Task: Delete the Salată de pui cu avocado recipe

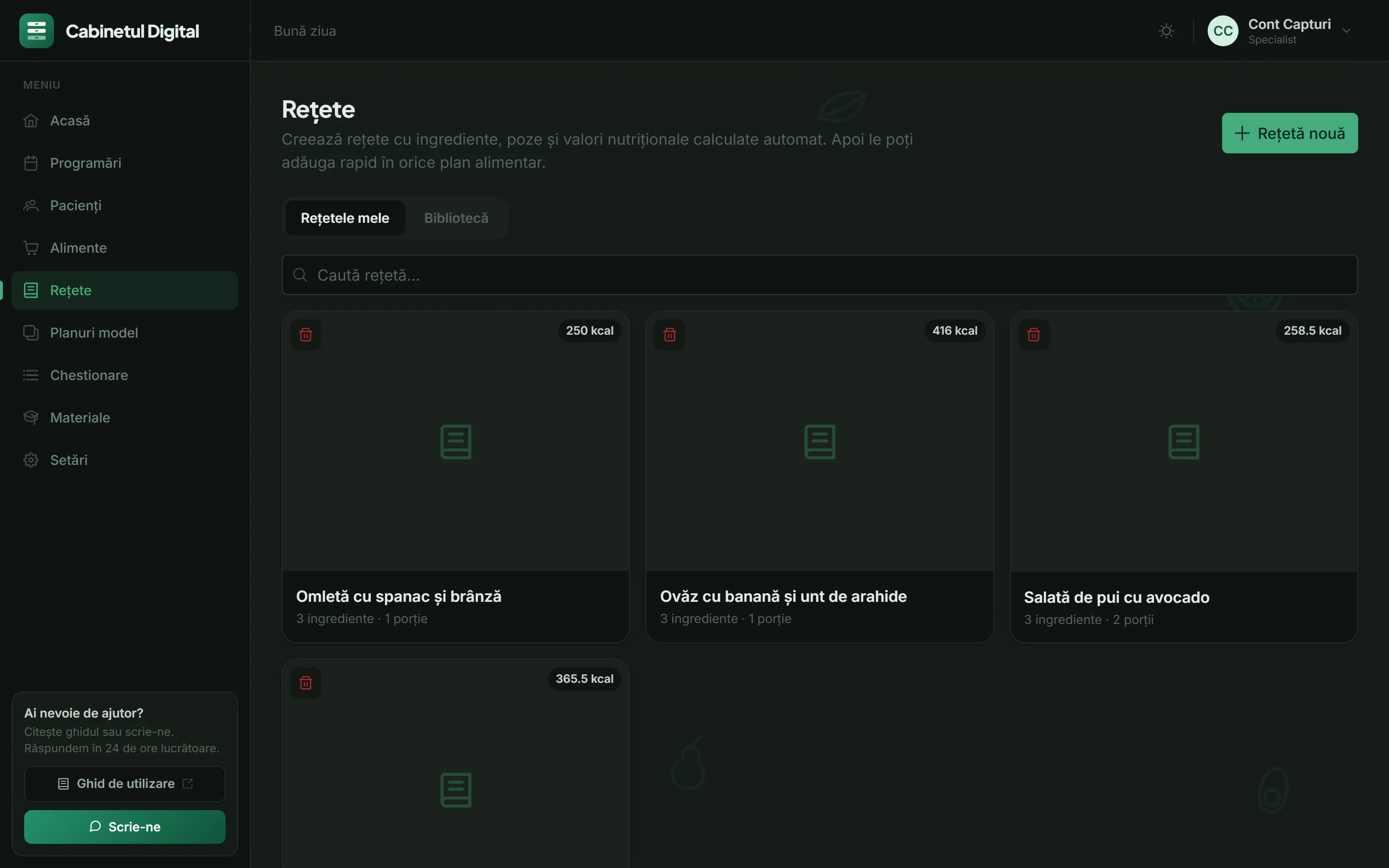Action: point(1034,335)
